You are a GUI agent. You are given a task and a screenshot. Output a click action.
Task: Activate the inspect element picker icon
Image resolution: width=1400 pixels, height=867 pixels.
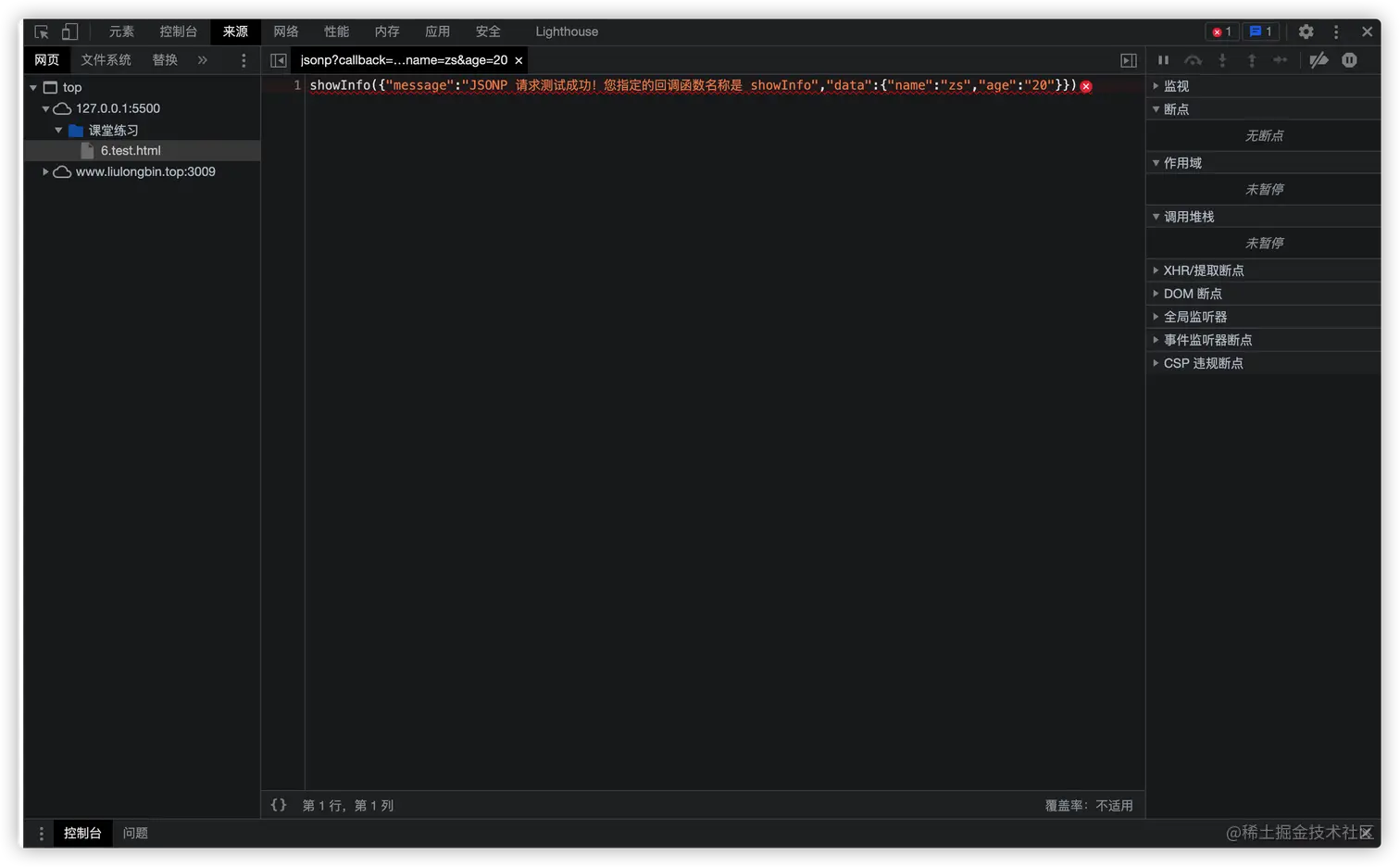[x=42, y=31]
